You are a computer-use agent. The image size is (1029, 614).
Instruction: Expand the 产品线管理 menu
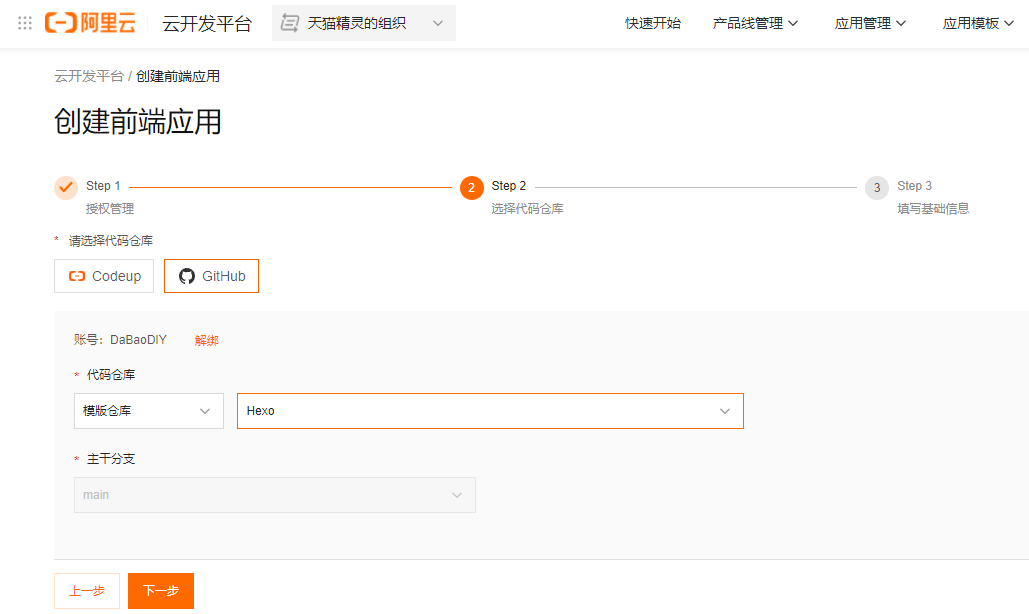[755, 24]
